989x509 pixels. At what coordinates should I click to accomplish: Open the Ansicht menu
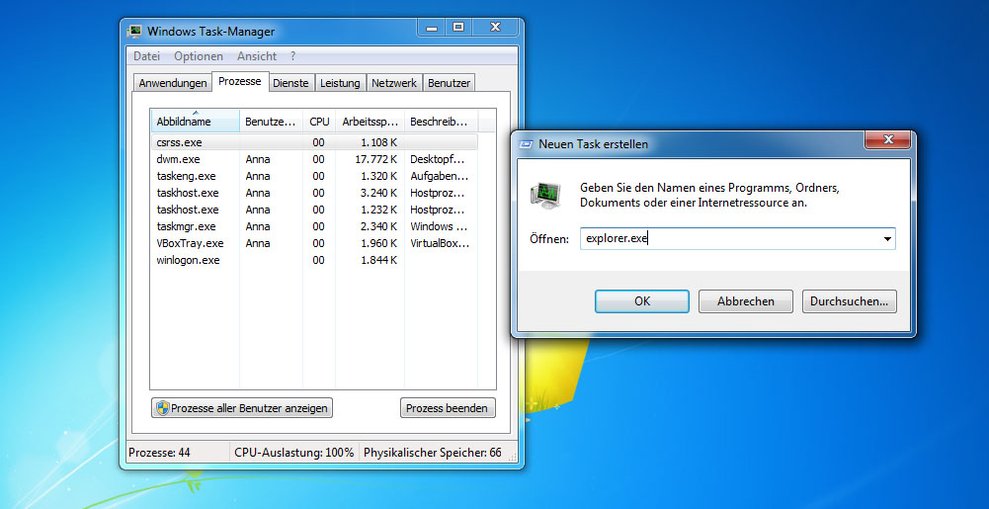point(257,56)
